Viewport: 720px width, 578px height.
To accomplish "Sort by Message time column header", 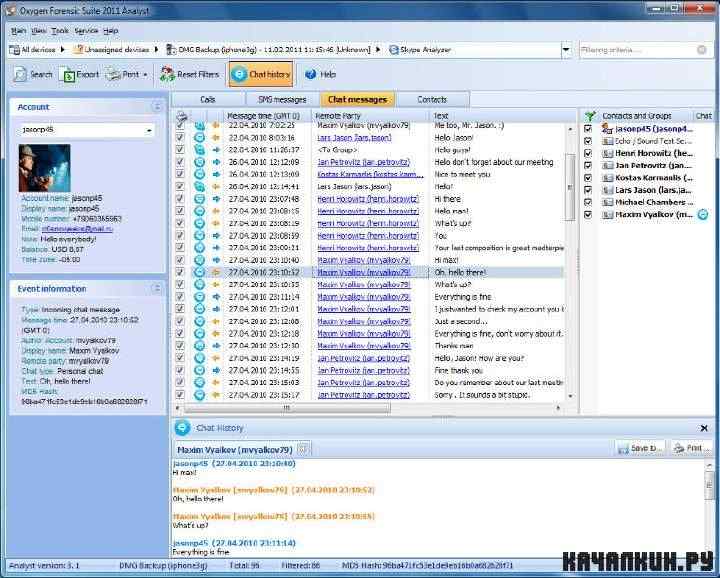I will pos(267,116).
